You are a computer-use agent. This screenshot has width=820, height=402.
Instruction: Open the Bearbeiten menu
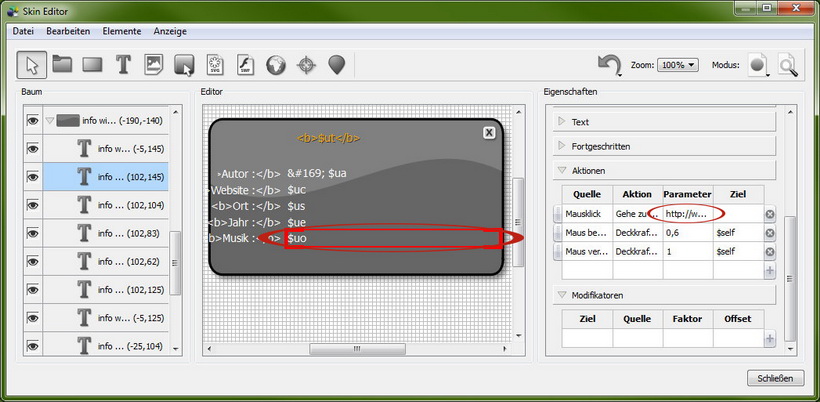coord(68,32)
